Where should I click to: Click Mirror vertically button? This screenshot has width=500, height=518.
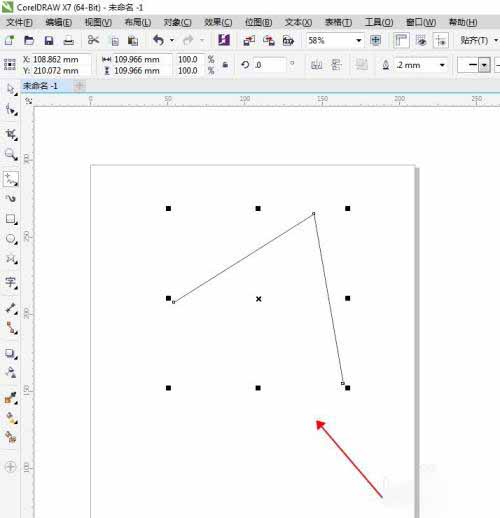point(336,65)
